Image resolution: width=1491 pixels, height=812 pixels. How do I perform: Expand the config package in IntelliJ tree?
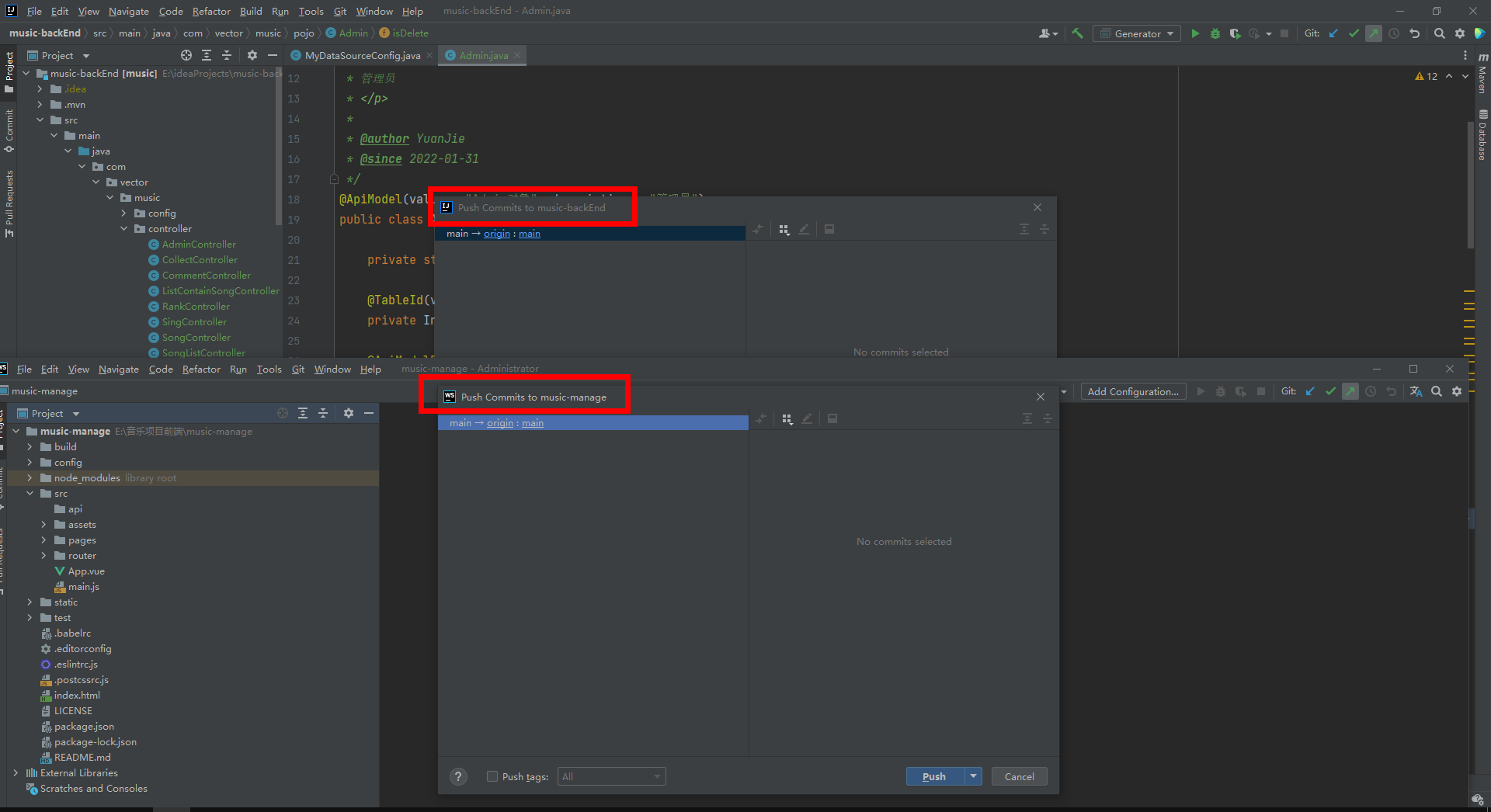(123, 213)
